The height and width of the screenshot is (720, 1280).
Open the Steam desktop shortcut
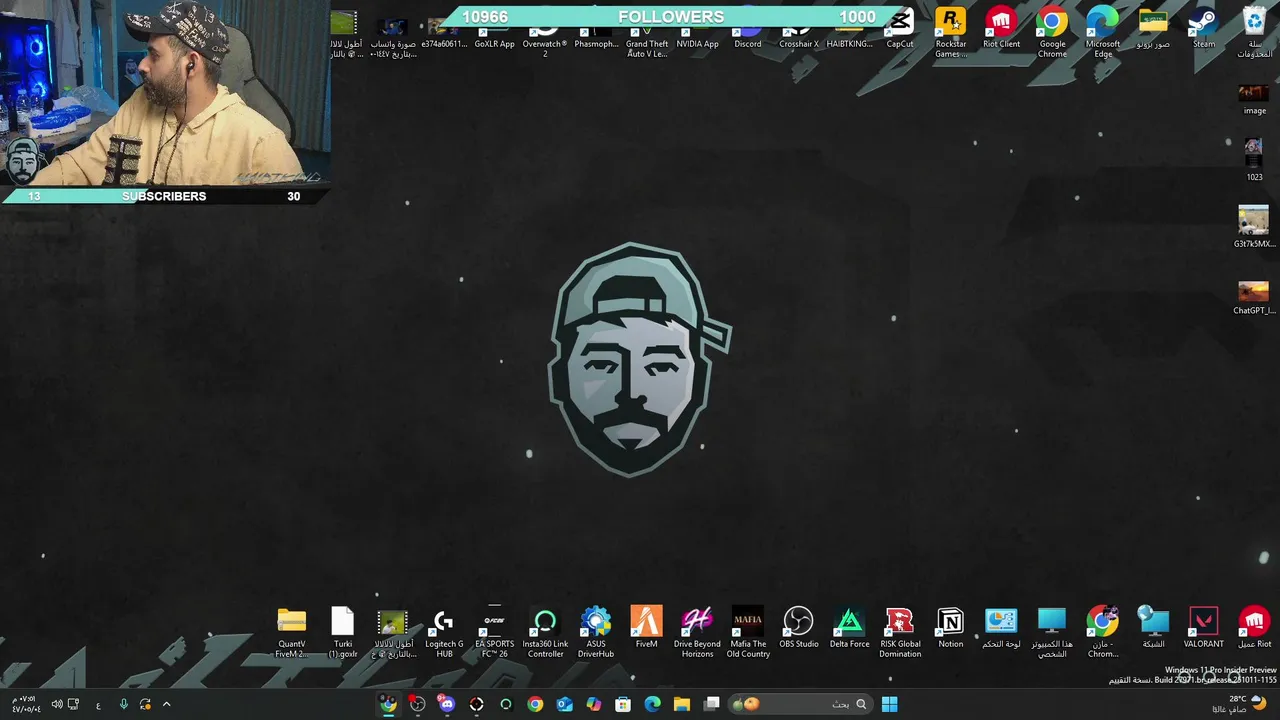click(x=1203, y=28)
